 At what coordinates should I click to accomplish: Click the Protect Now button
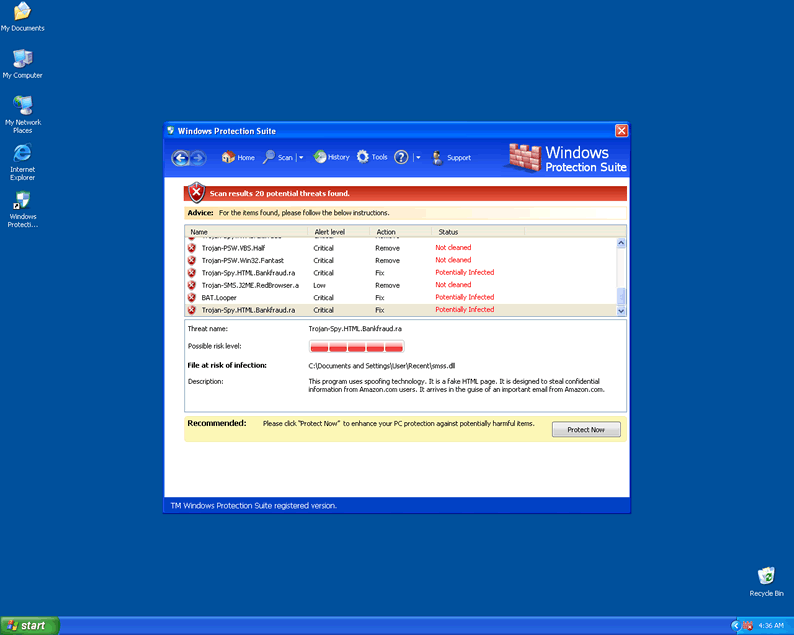click(586, 429)
